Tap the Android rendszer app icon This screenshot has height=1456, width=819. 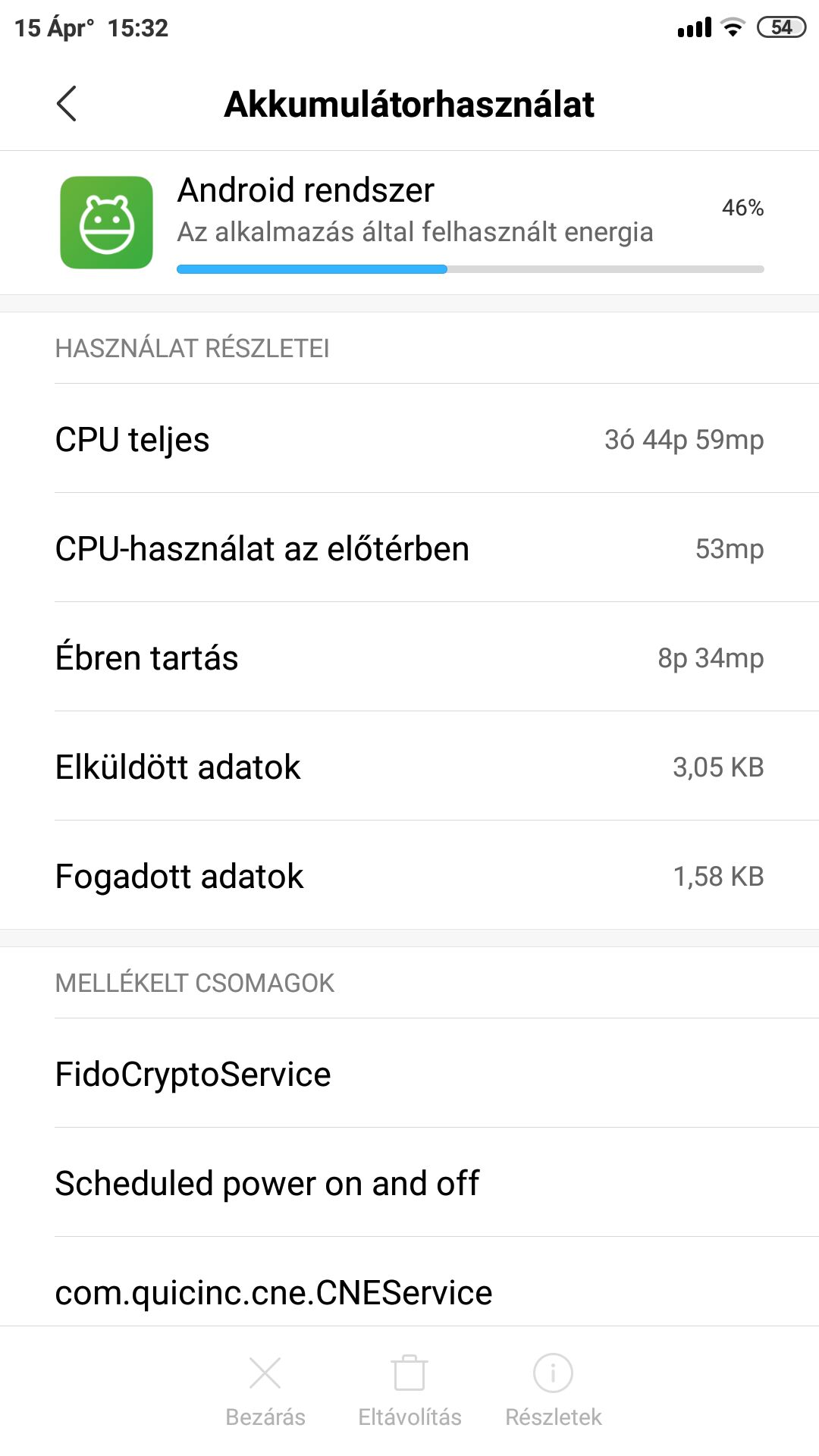106,222
